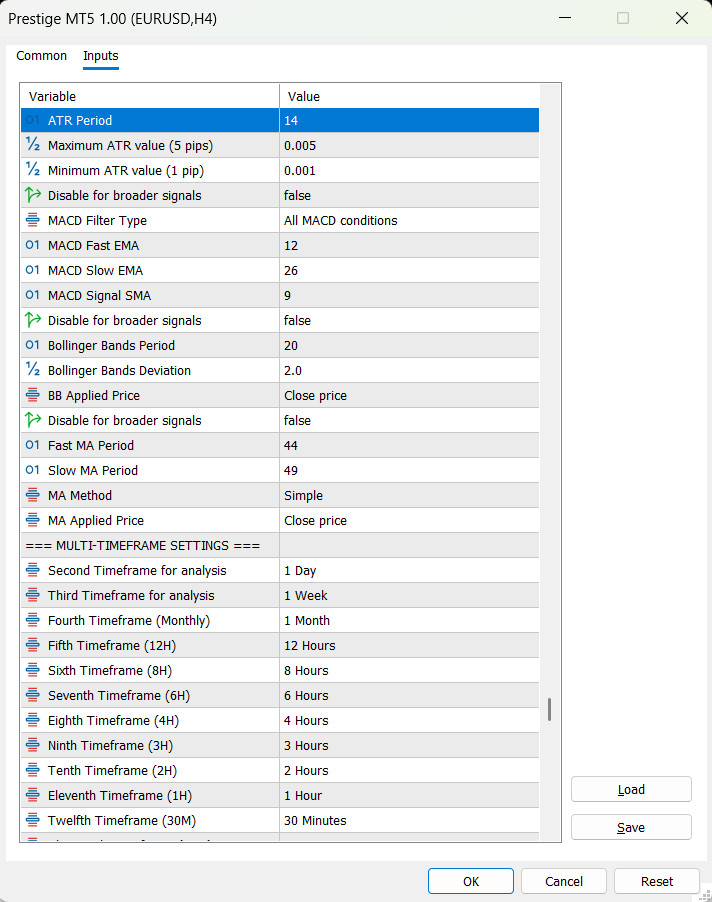Click the enum icon beside Twelfth Timeframe (30M)
712x902 pixels.
(x=33, y=820)
